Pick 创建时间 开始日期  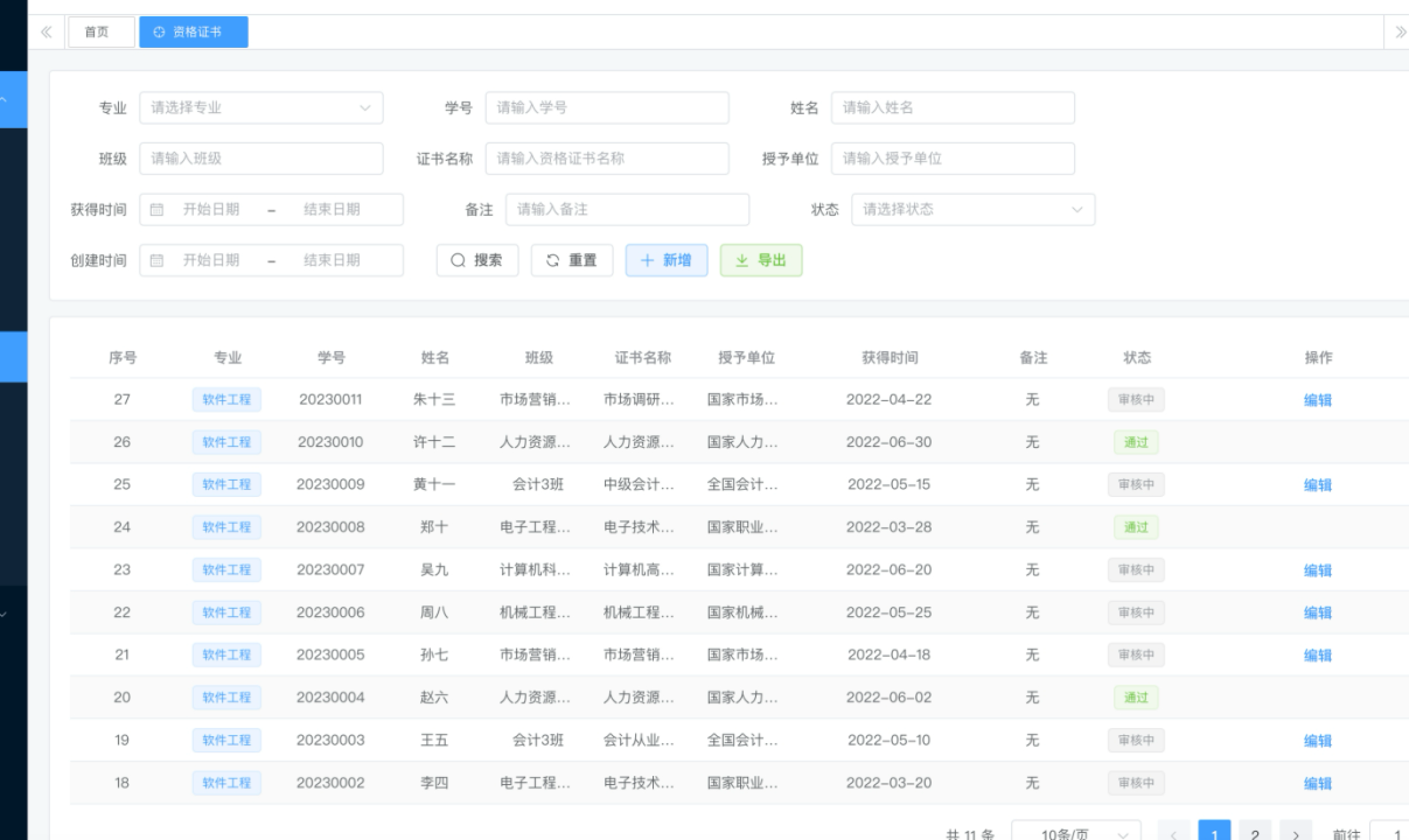coord(211,260)
